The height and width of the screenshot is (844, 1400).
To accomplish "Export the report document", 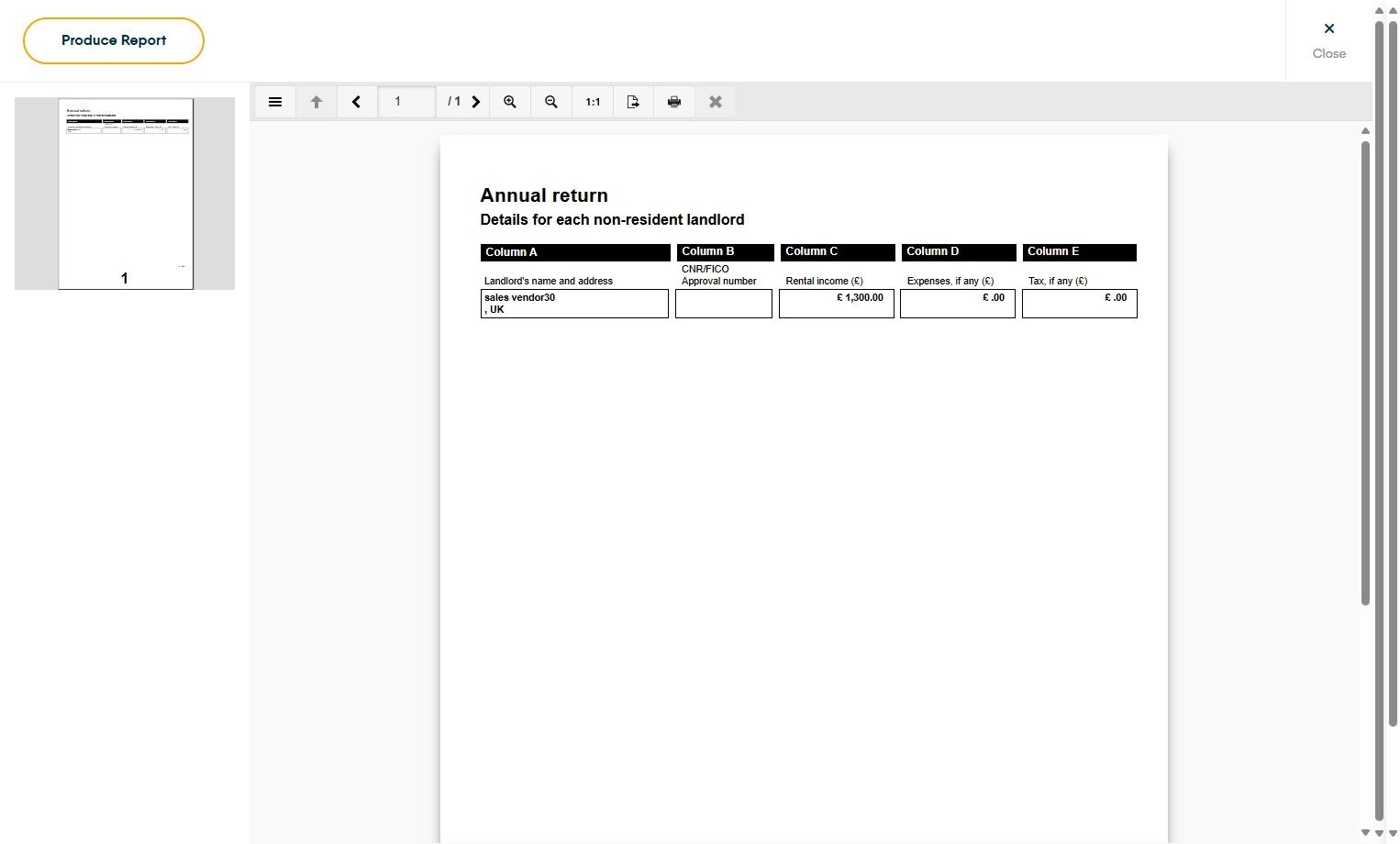I will tap(633, 102).
